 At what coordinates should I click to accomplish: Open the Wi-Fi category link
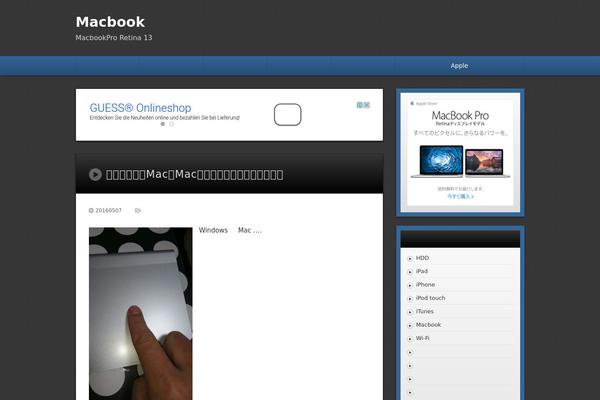422,338
